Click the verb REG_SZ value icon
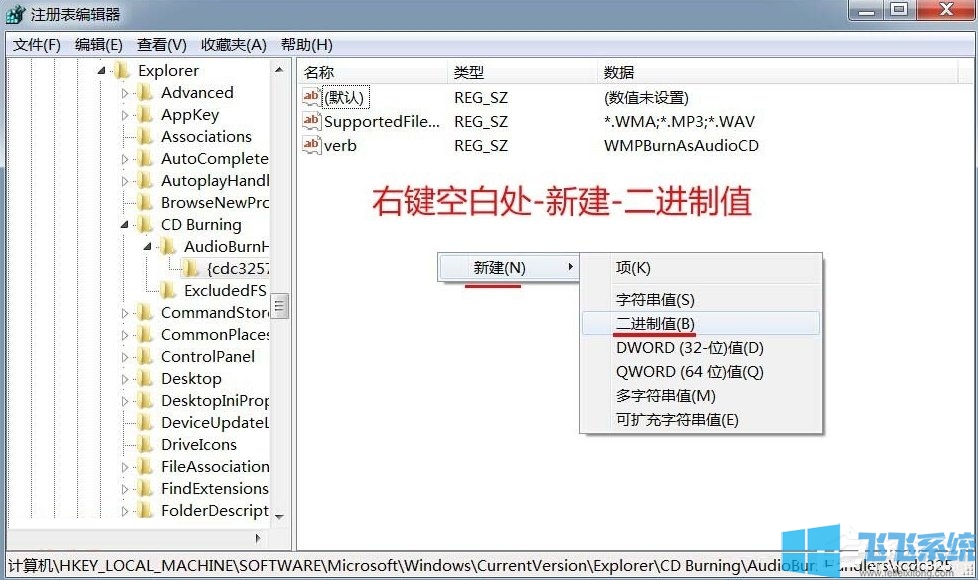The width and height of the screenshot is (978, 580). coord(313,145)
